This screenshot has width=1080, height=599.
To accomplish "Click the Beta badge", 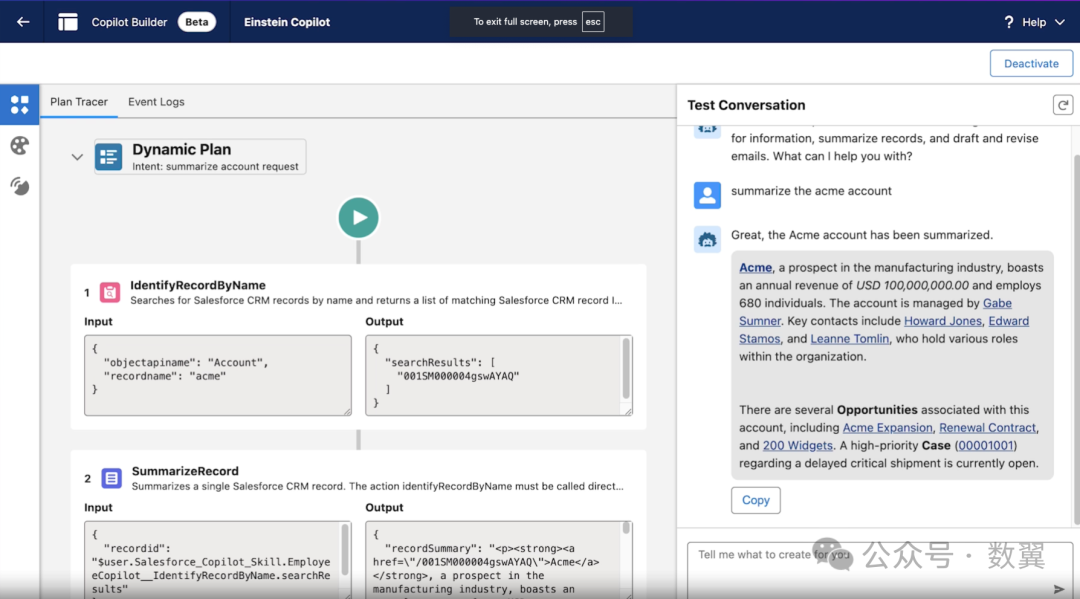I will 196,22.
